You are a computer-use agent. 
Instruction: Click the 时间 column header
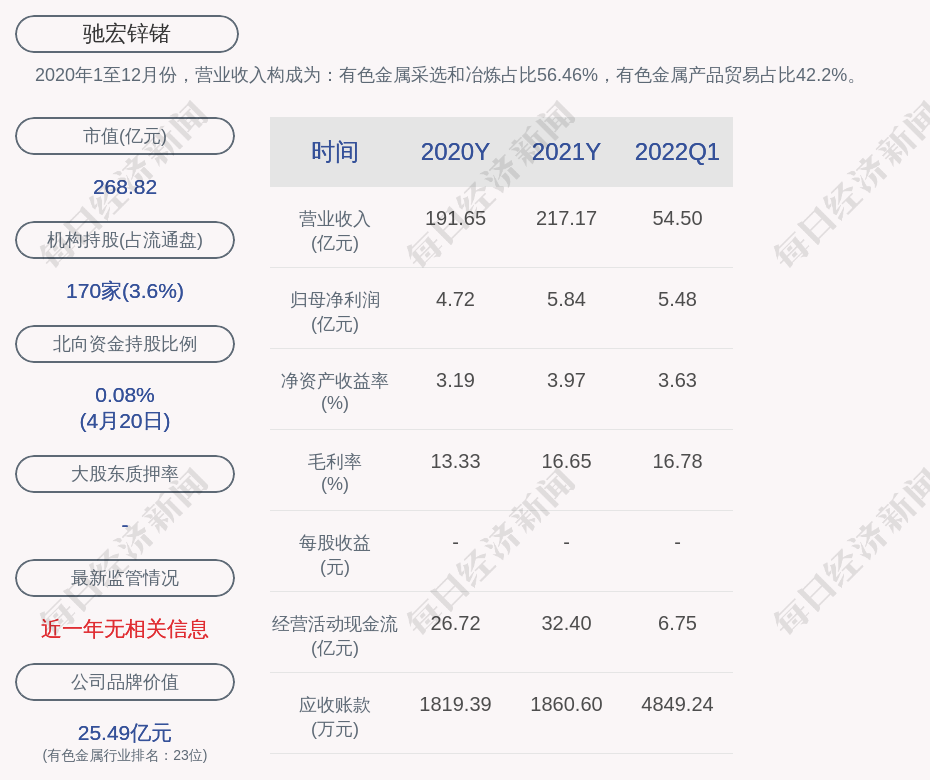335,152
